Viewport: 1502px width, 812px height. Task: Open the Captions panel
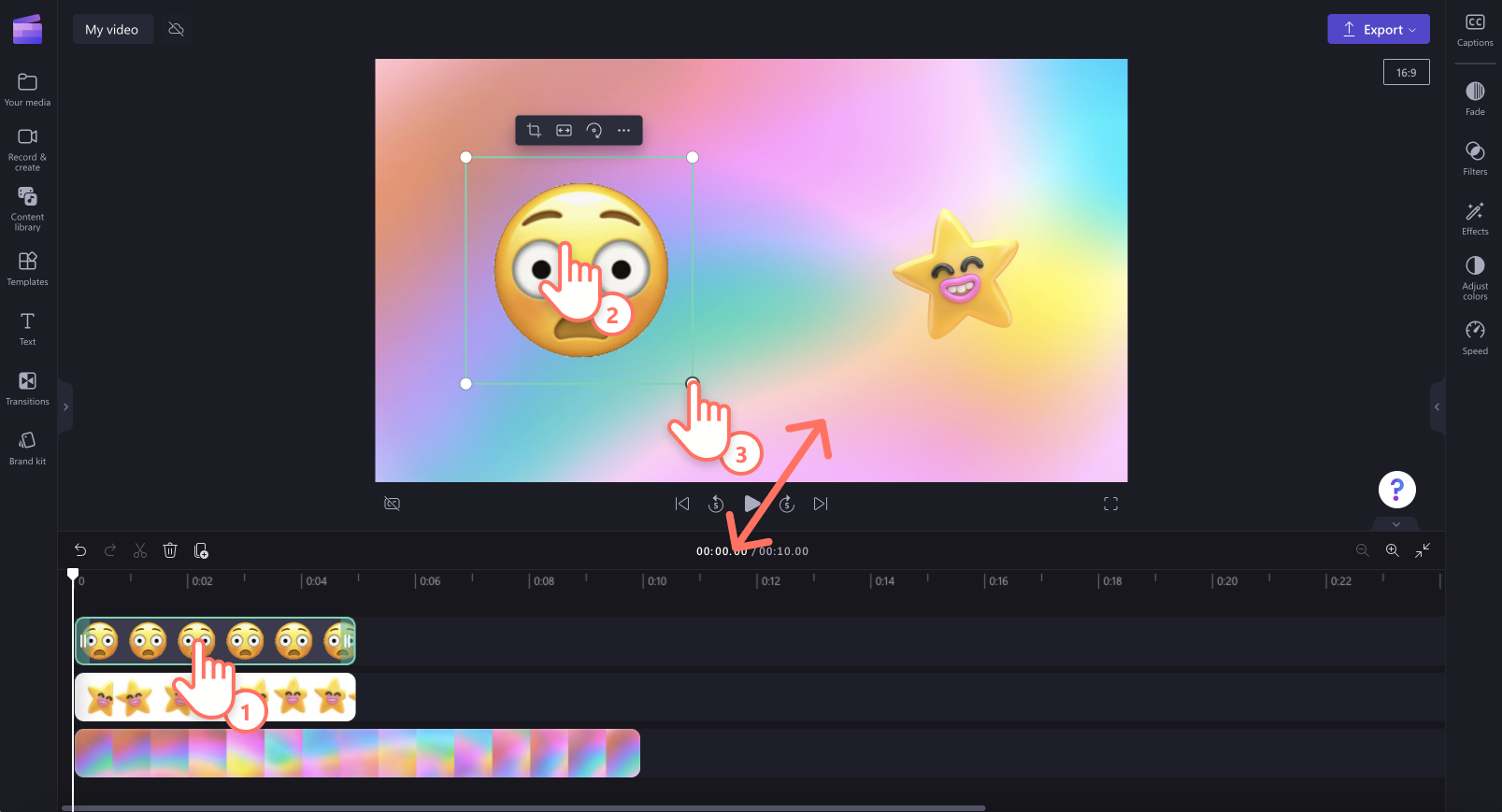coord(1475,31)
